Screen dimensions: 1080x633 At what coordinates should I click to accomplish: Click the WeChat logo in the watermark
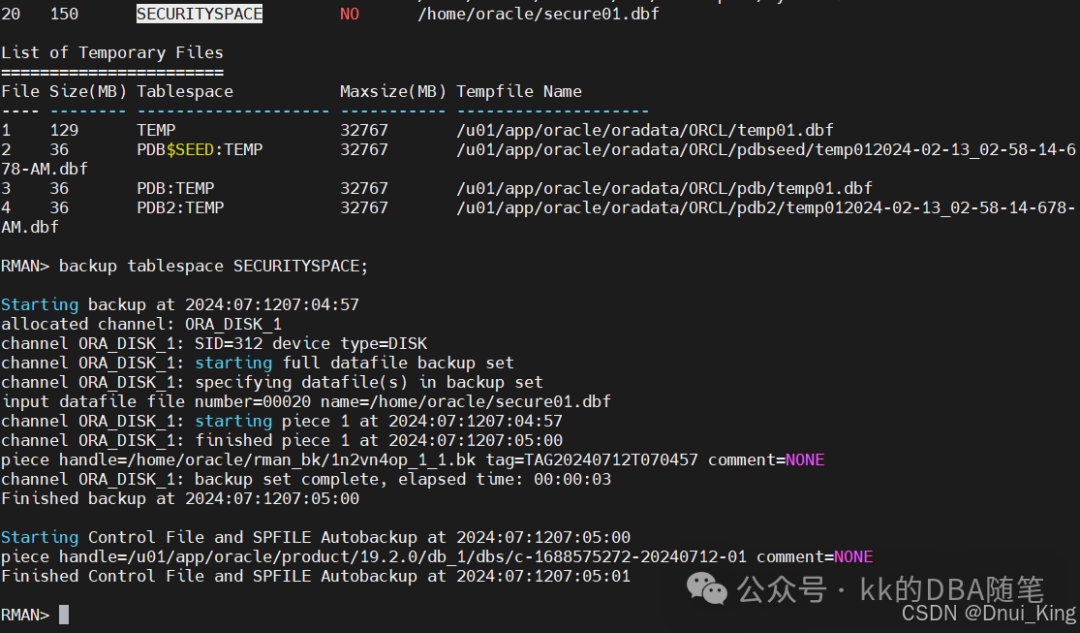pyautogui.click(x=712, y=590)
